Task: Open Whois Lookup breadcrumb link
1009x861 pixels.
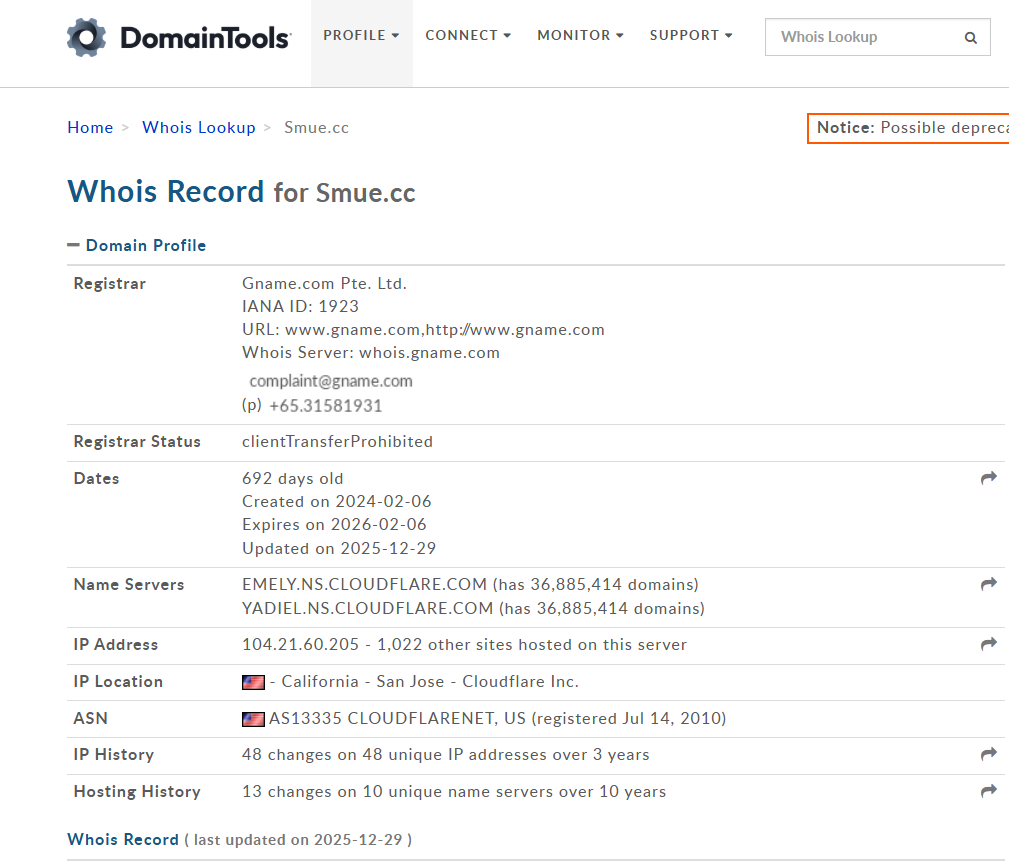Action: coord(199,128)
